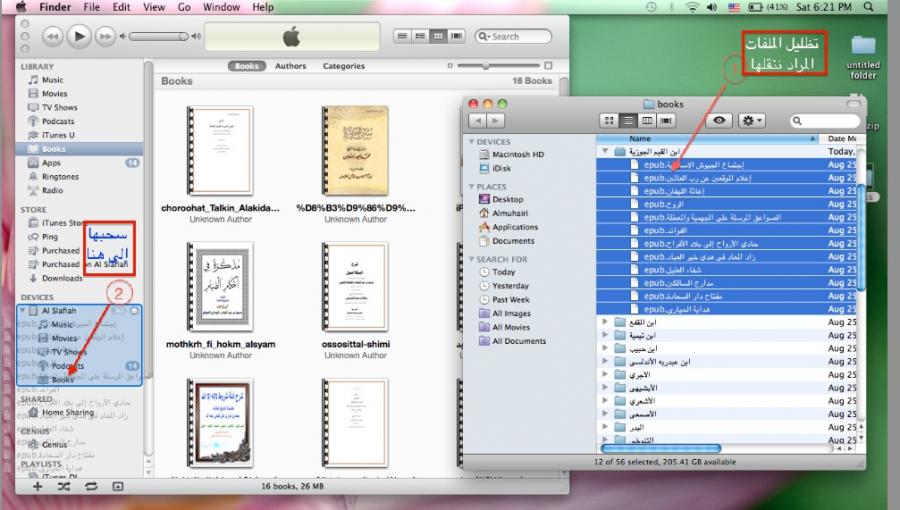The height and width of the screenshot is (510, 900).
Task: Click the choroohat_Talkin book cover thumbnail
Action: click(218, 150)
